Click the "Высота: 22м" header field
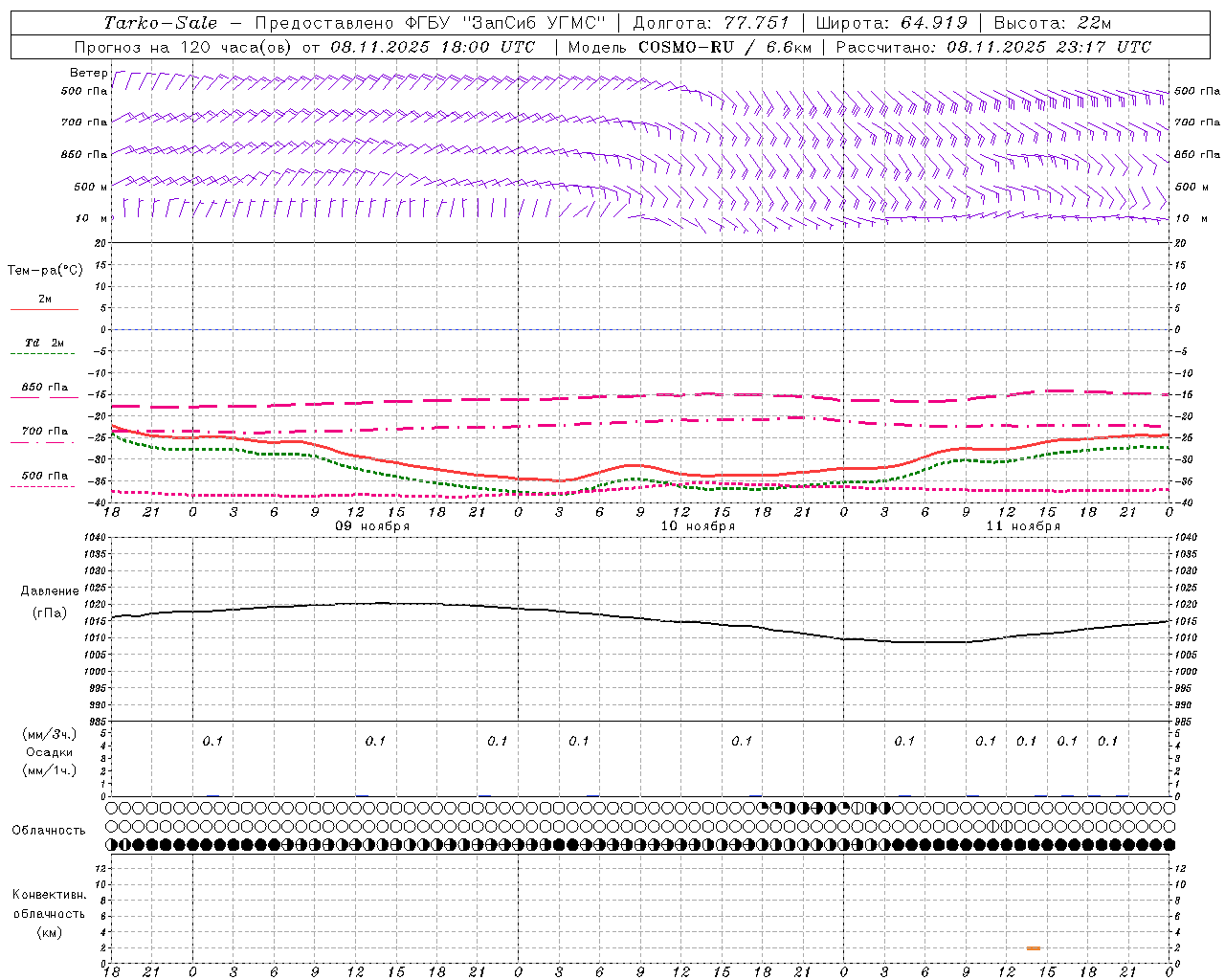Viewport: 1225px width, 980px height. pyautogui.click(x=1053, y=23)
